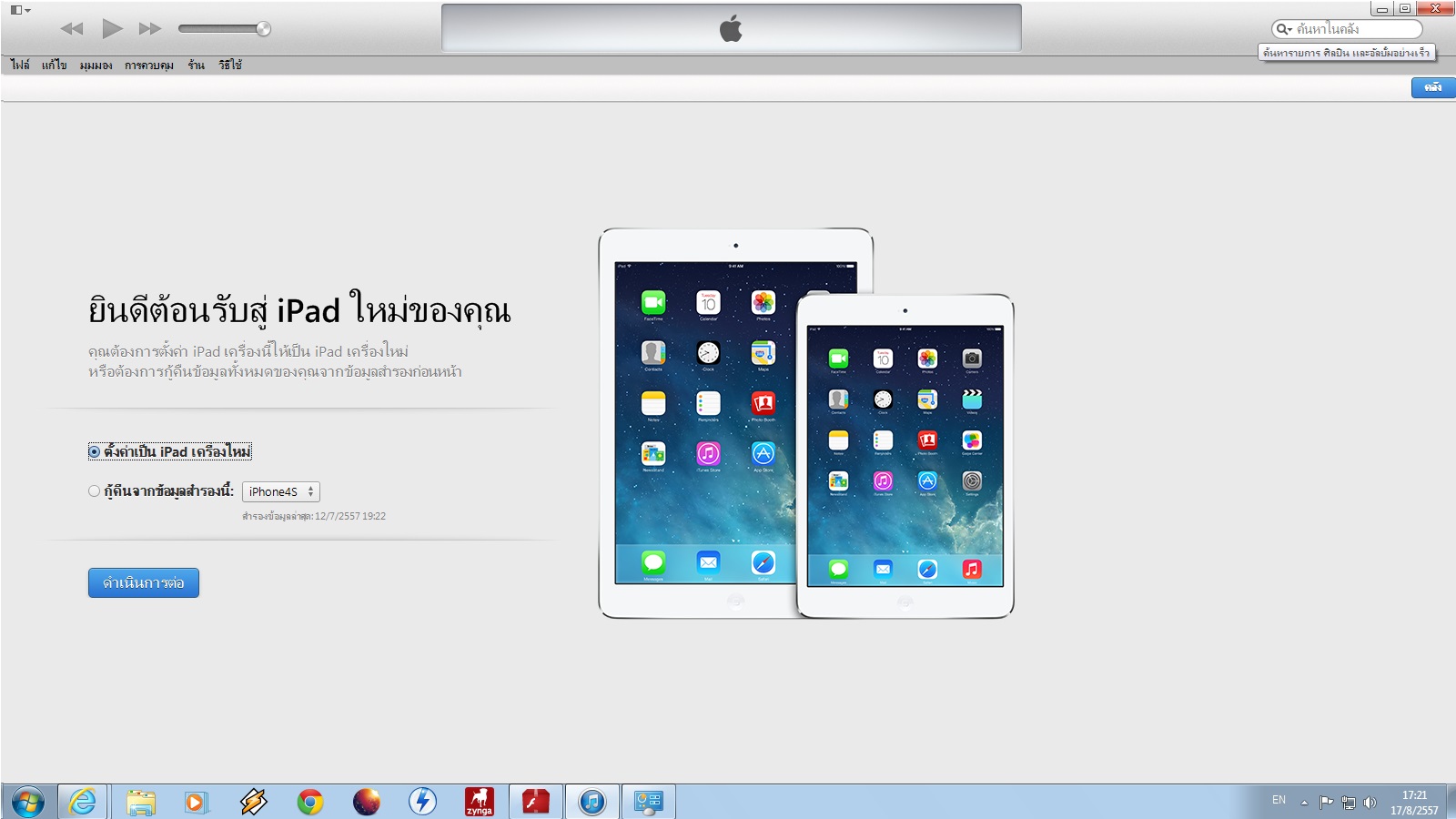Viewport: 1456px width, 819px height.
Task: Minimize the iTunes window
Action: click(x=1381, y=8)
